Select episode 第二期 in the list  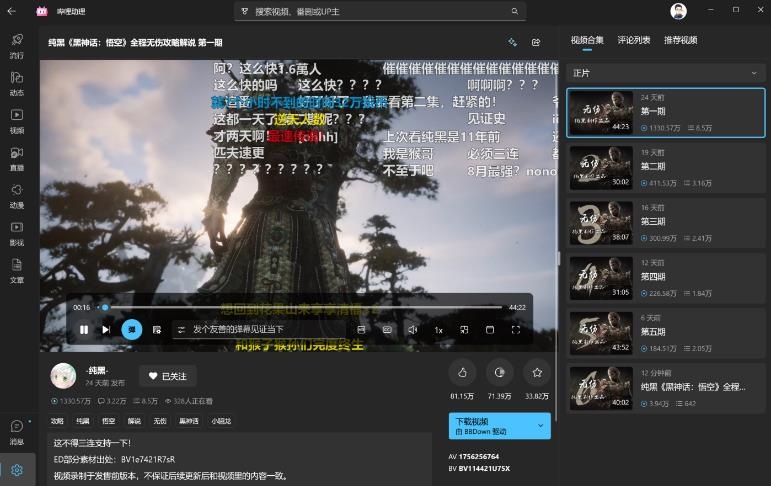pyautogui.click(x=665, y=168)
